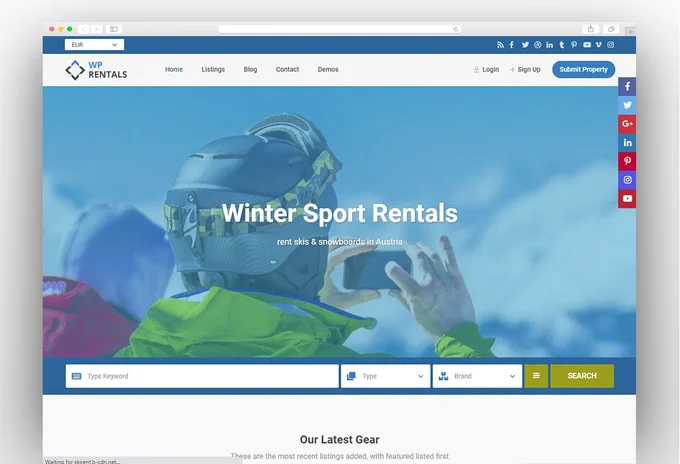The height and width of the screenshot is (464, 680).
Task: Click the Our Latest Gear heading
Action: coord(340,440)
